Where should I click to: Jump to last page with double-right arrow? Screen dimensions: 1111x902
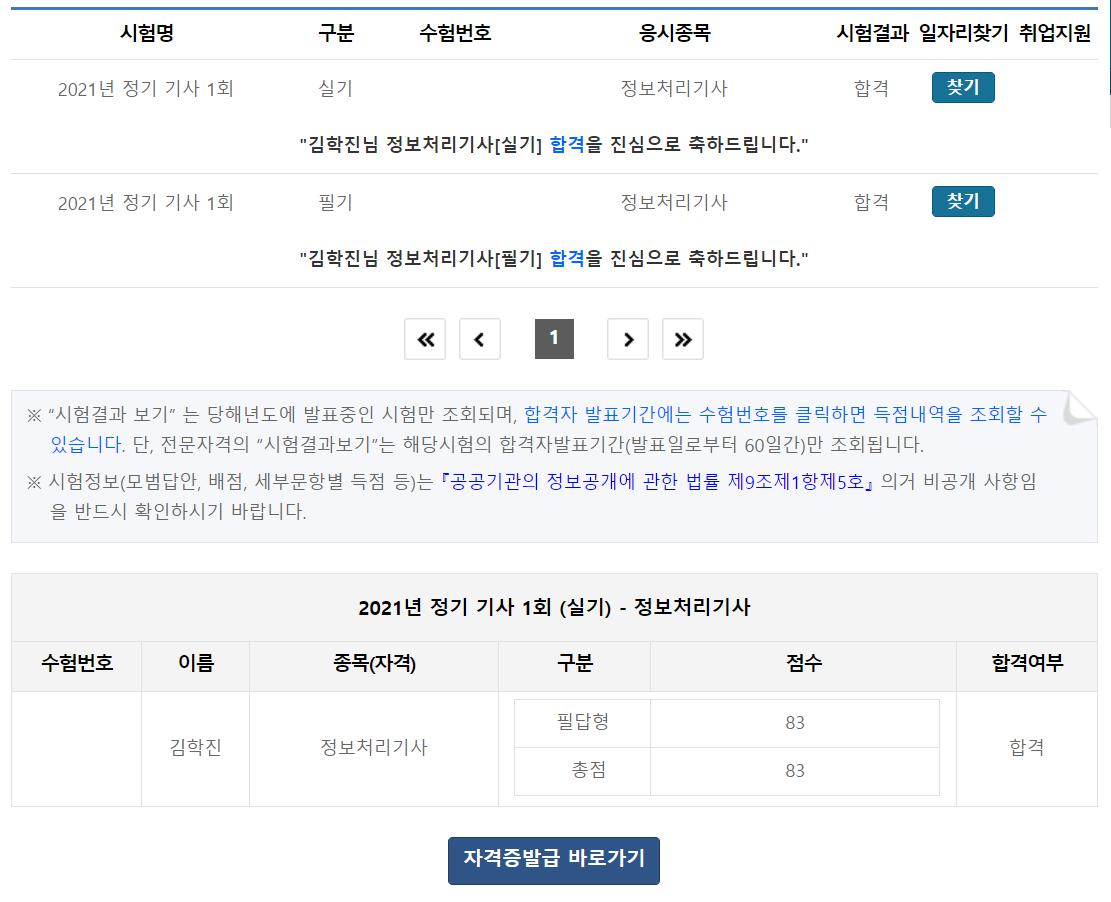(x=683, y=339)
